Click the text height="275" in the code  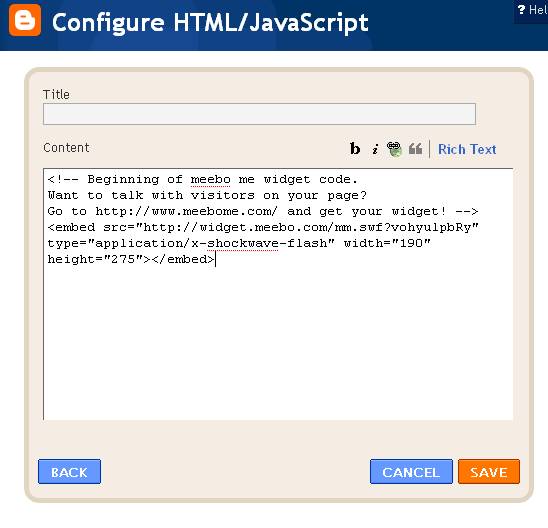(x=95, y=259)
